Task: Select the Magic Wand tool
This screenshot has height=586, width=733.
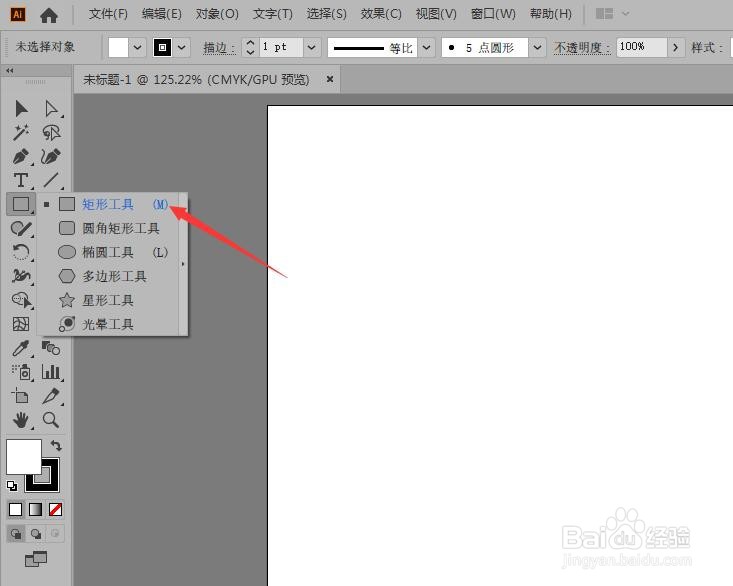Action: [21, 132]
